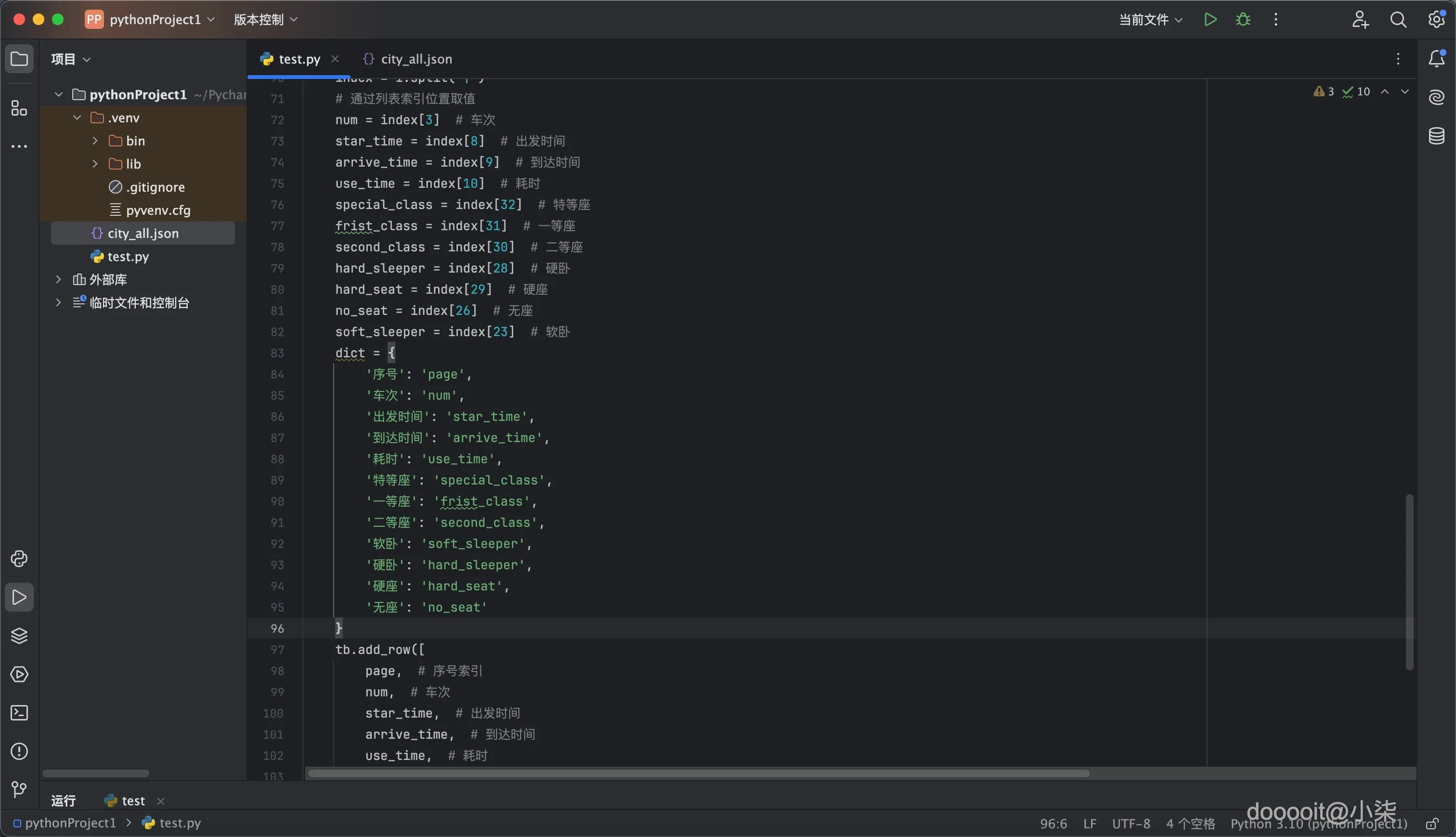Open the AI Assistant panel
The width and height of the screenshot is (1456, 837).
[1436, 97]
